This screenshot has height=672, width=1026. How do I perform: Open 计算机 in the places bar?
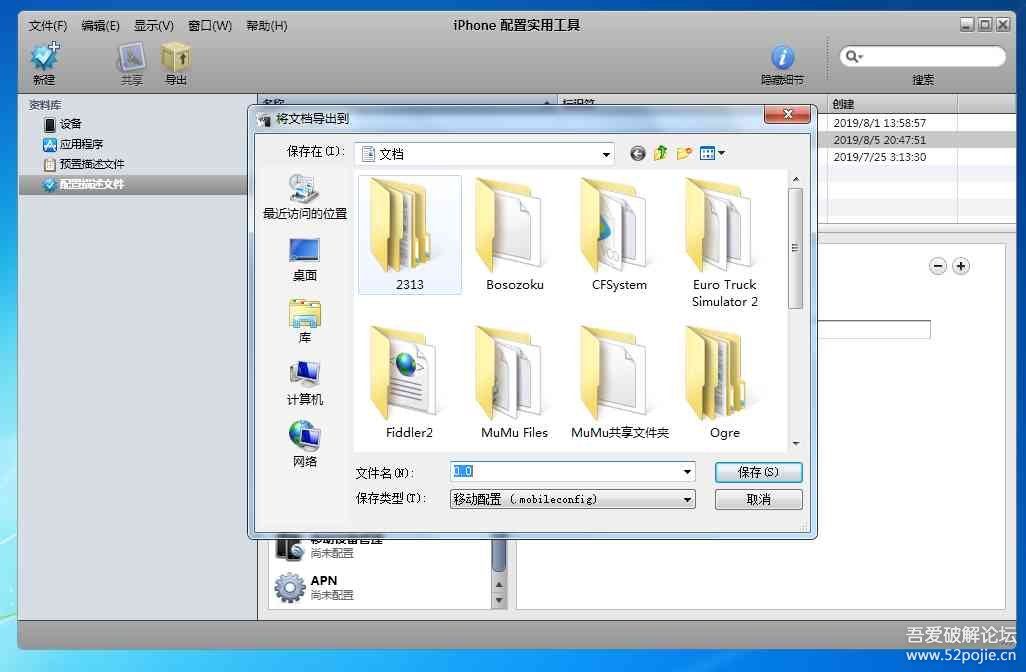[304, 383]
